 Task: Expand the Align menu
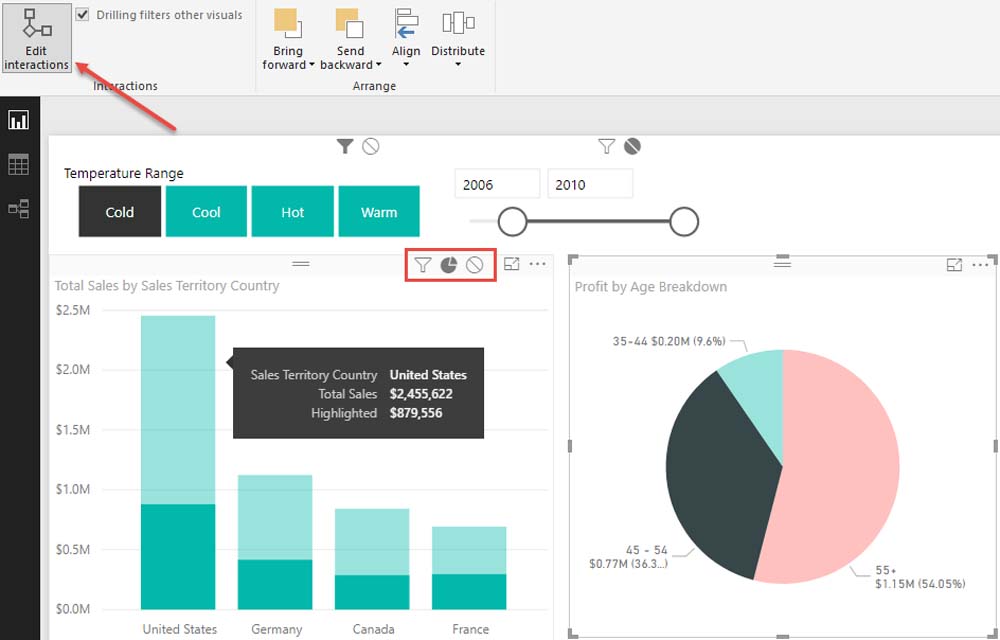coord(406,40)
